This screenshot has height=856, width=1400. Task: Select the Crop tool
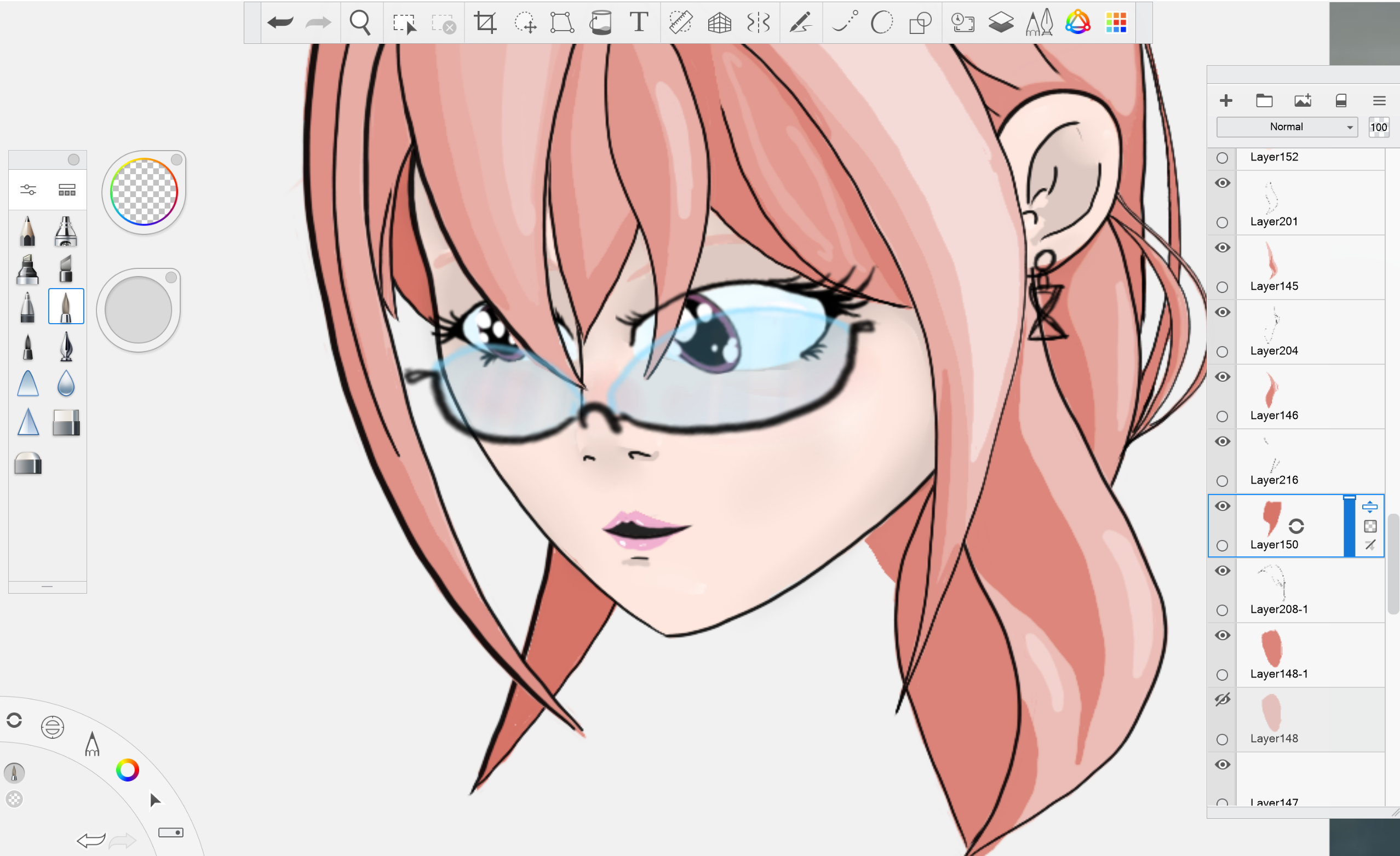(x=485, y=22)
